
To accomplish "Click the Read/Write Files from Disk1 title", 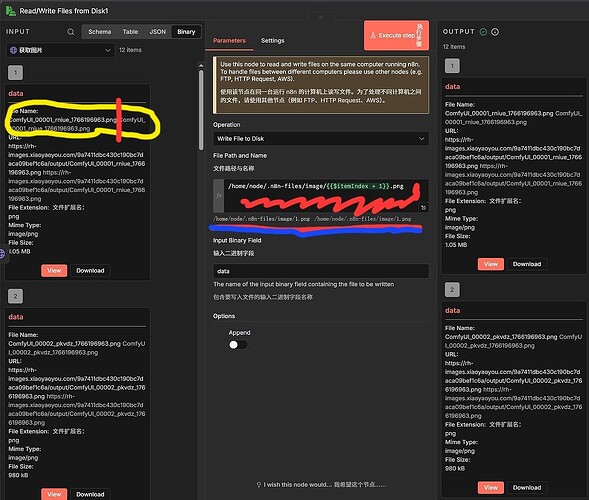I will click(64, 11).
